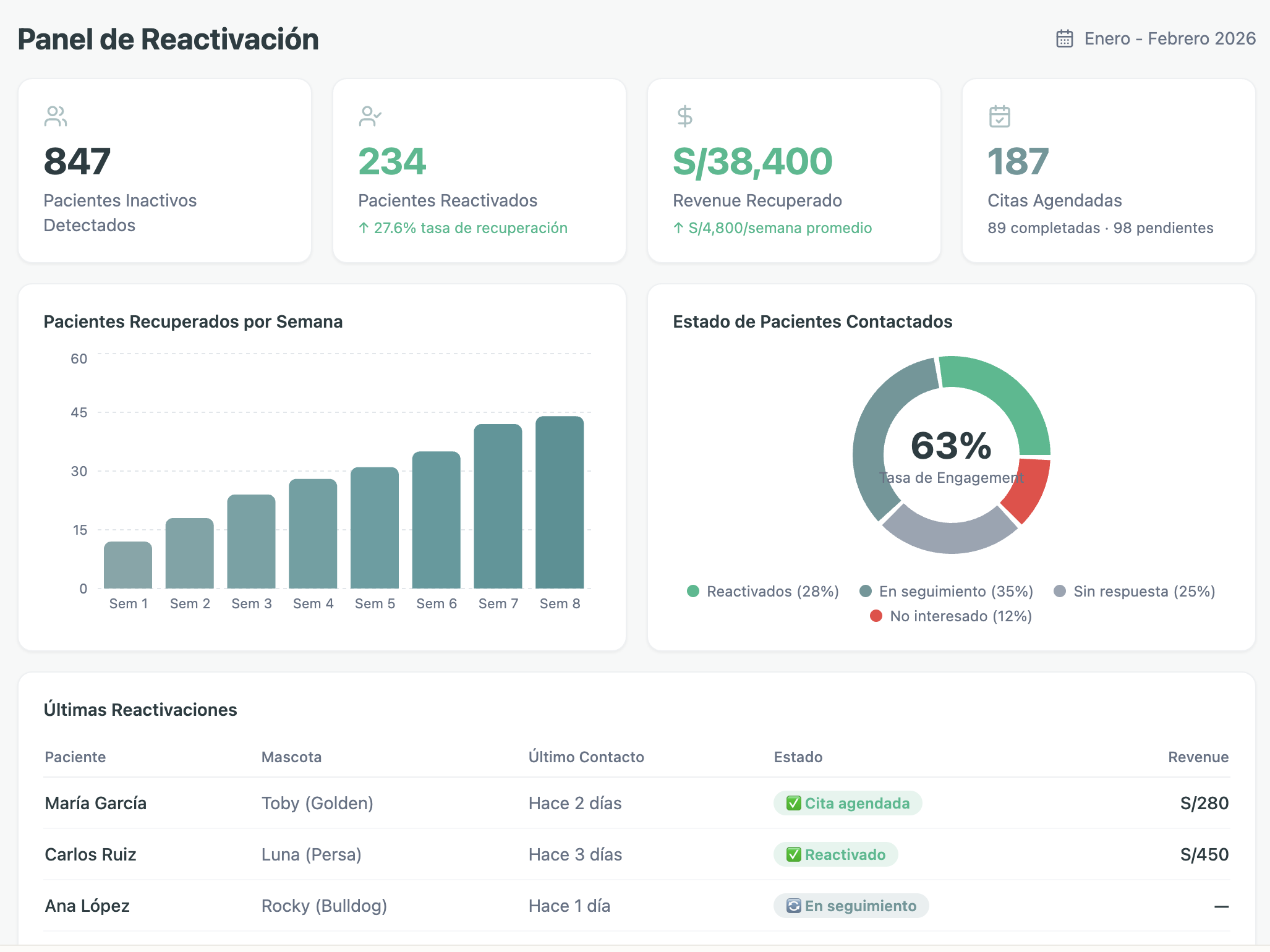Screen dimensions: 1270x952
Task: Click the two-users icon above 847
Action: [x=56, y=116]
